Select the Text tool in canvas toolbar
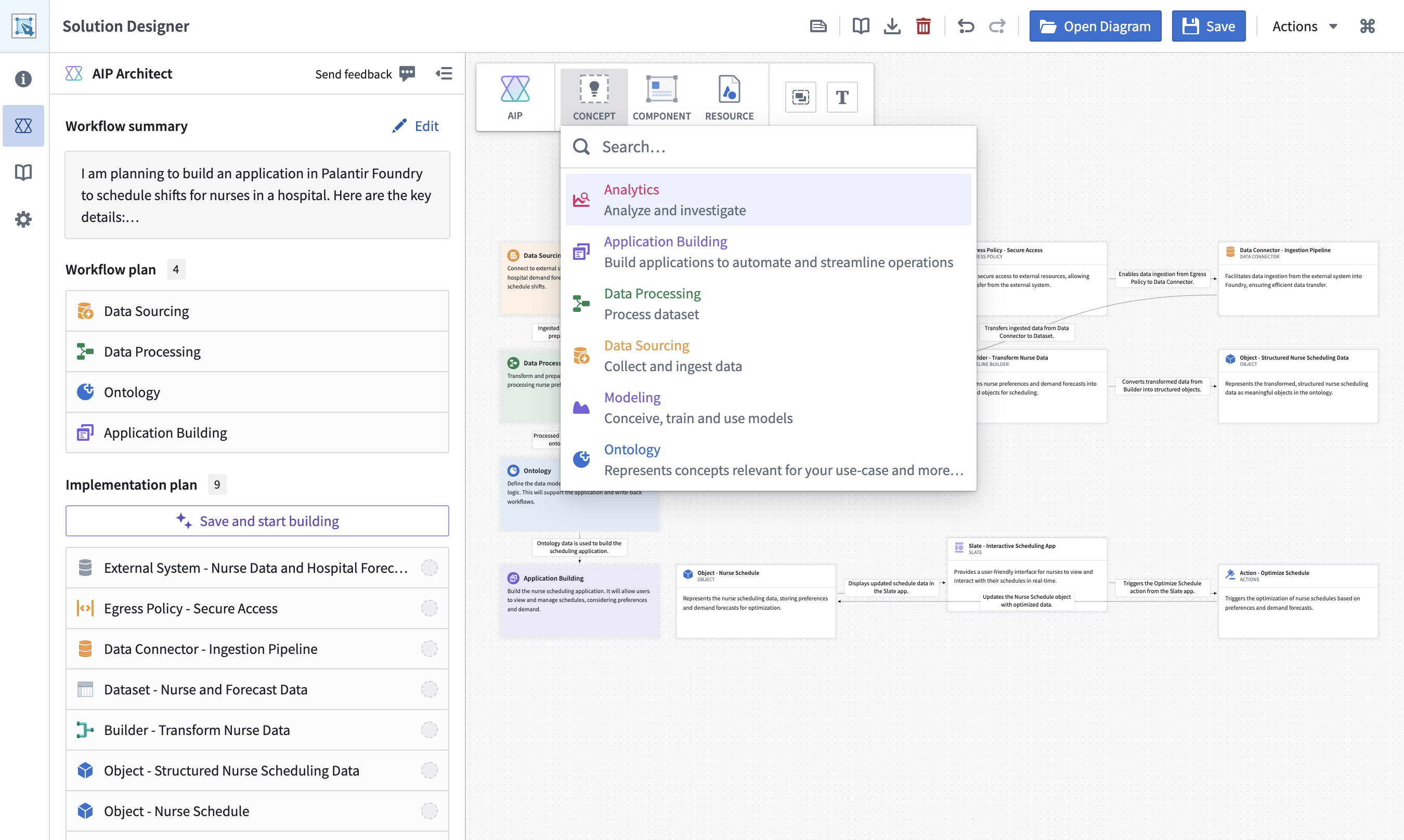Image resolution: width=1404 pixels, height=840 pixels. (842, 97)
